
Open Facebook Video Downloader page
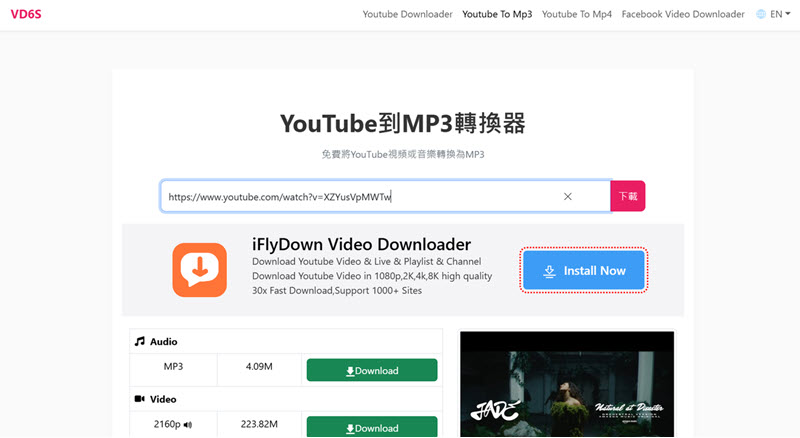[x=683, y=14]
